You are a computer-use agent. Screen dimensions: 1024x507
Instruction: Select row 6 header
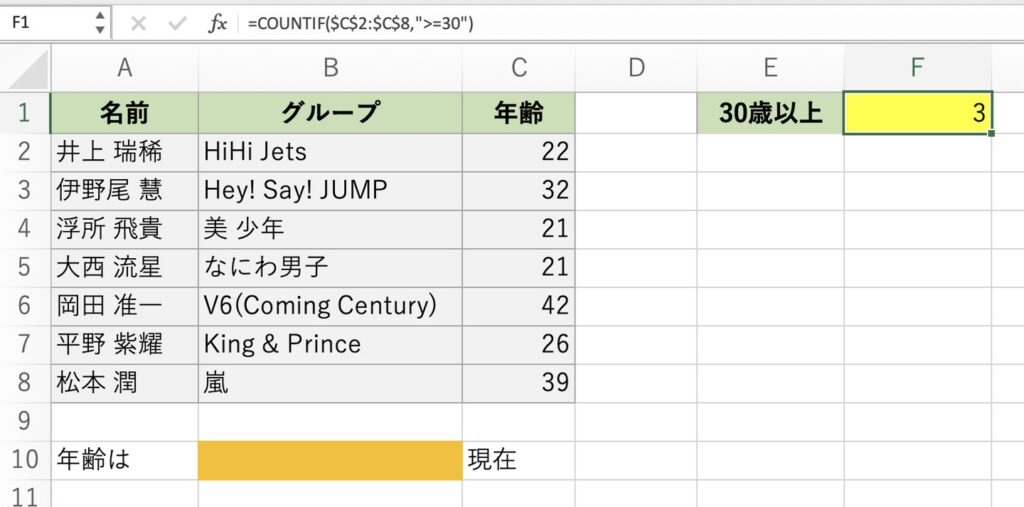click(x=25, y=306)
